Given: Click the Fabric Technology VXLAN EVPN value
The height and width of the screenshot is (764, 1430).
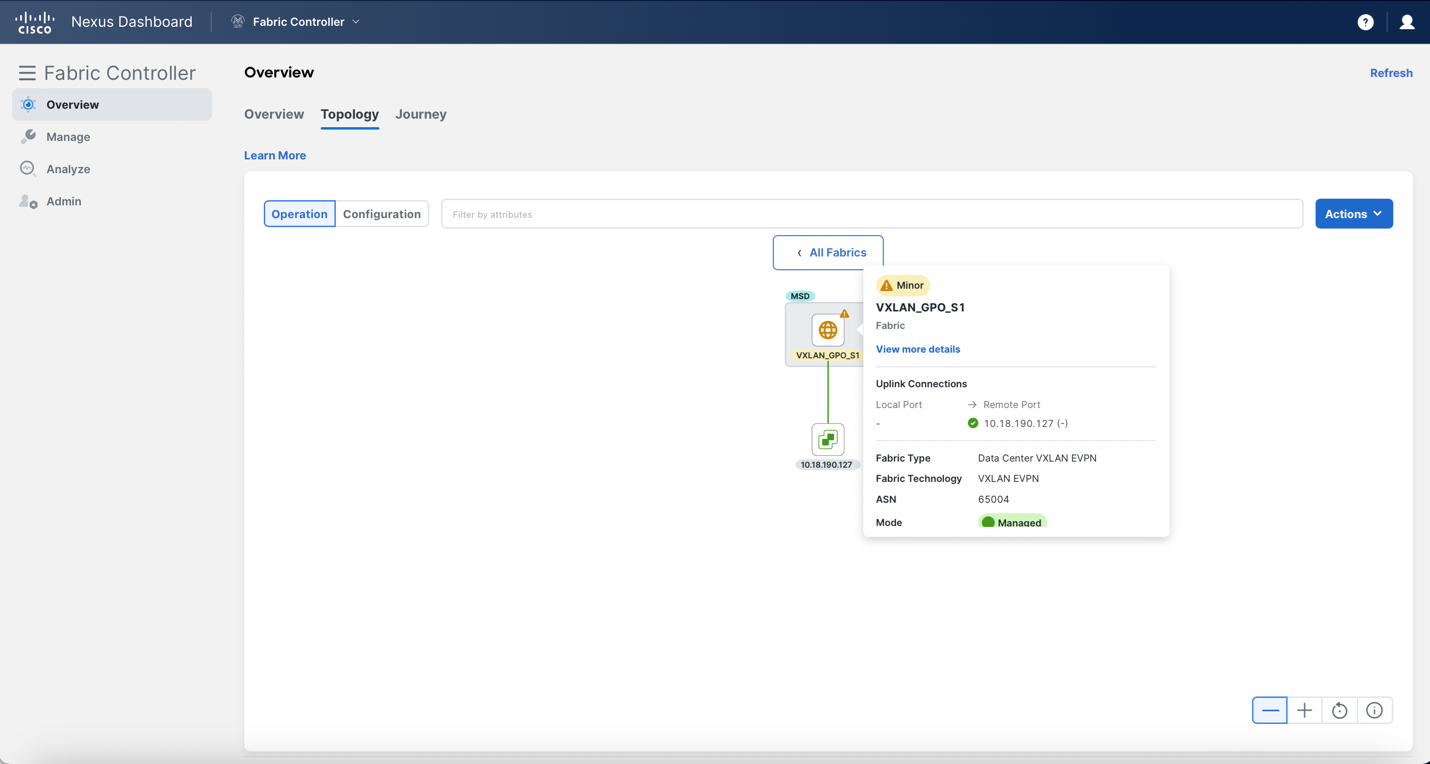Looking at the screenshot, I should click(x=1008, y=478).
